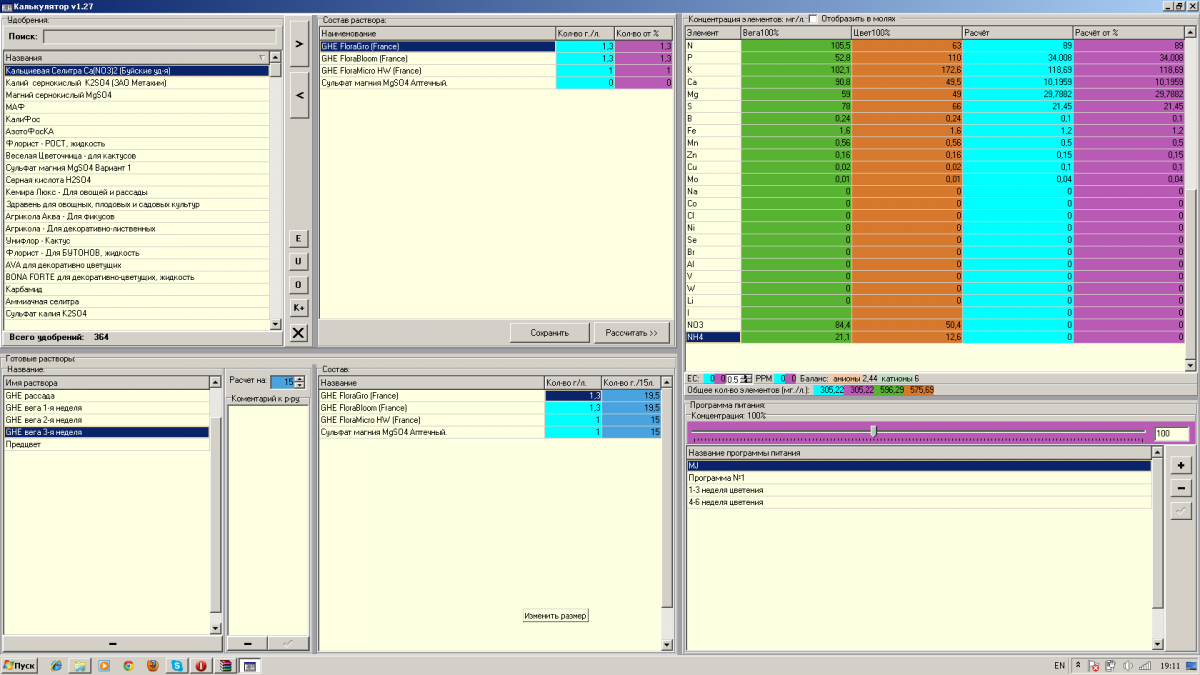Click the 'Названия' column header sort arrow
This screenshot has height=675, width=1200.
click(262, 58)
